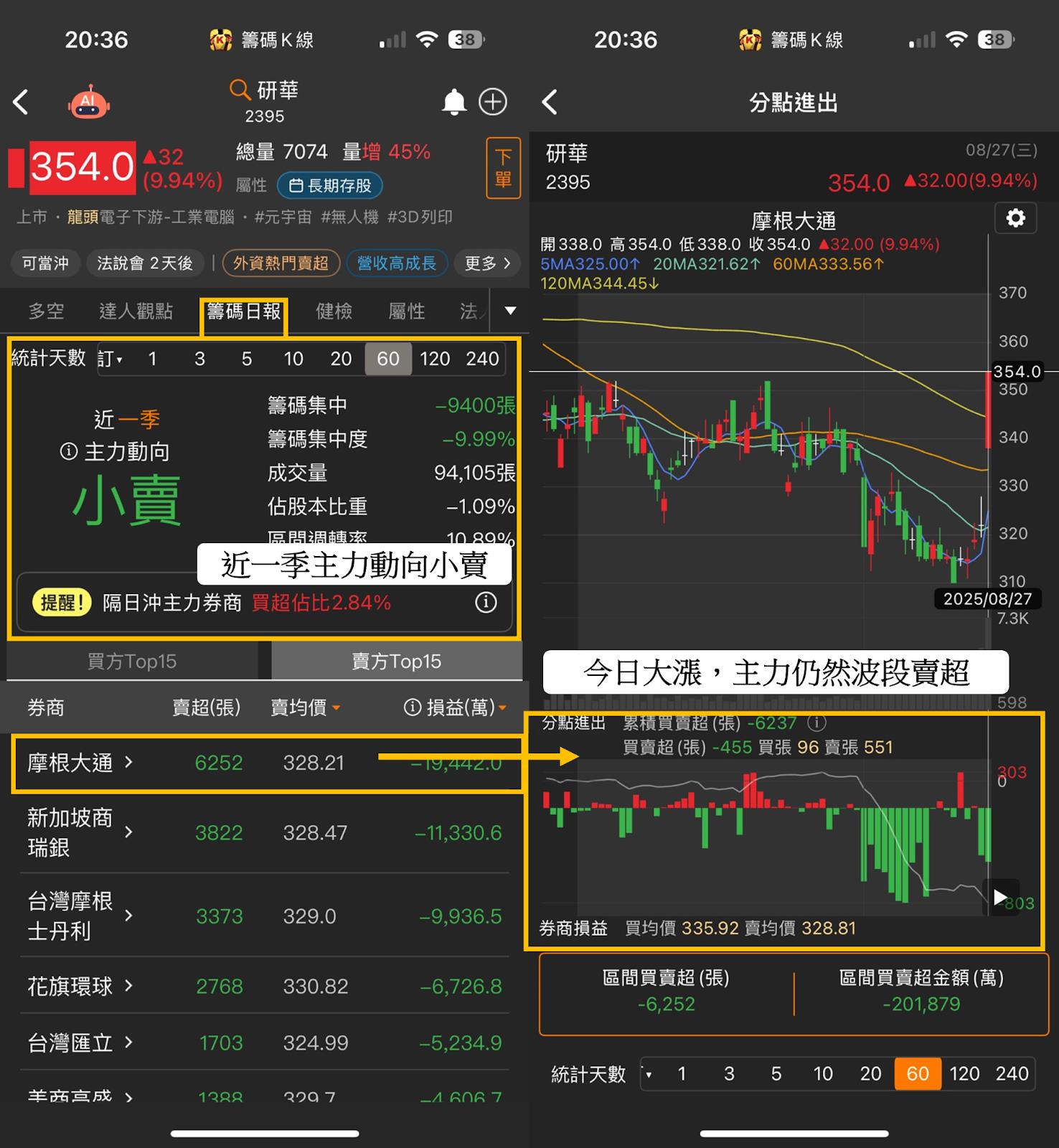
Task: Select 240 days in the left 統計天數
Action: tap(482, 359)
